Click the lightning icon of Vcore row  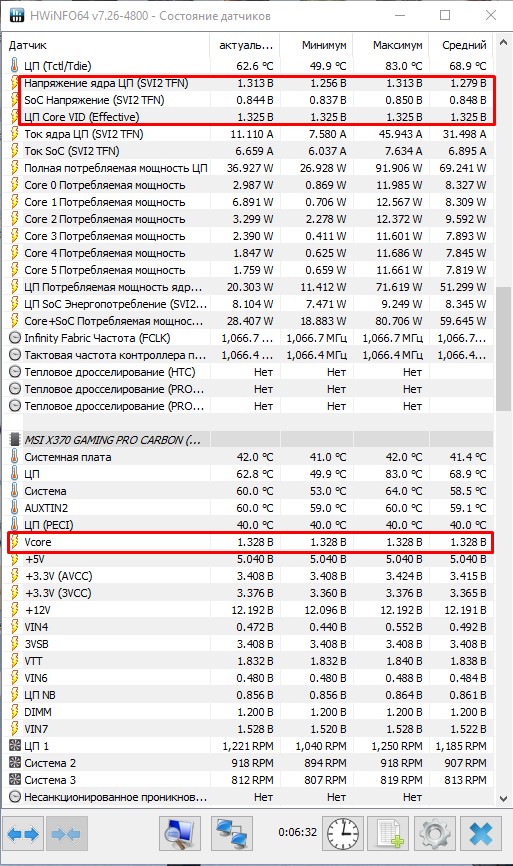pyautogui.click(x=15, y=542)
